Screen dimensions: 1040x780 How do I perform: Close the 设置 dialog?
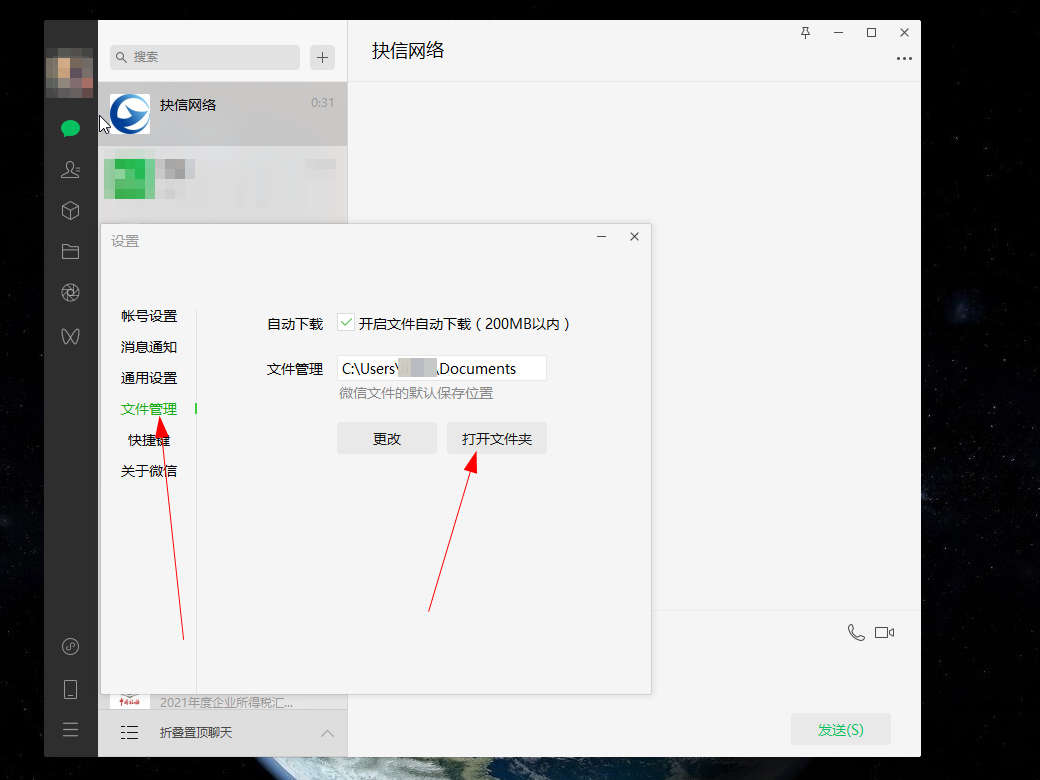pos(634,237)
